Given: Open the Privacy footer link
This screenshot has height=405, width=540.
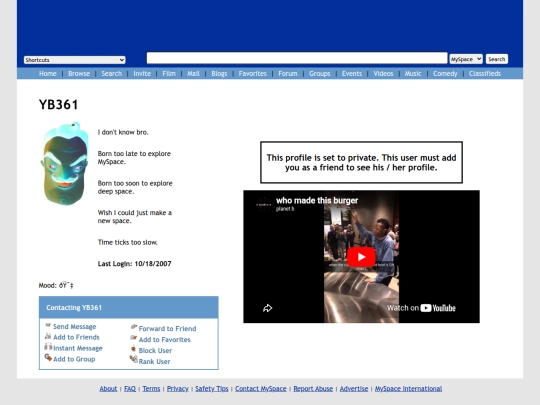Looking at the screenshot, I should click(x=178, y=388).
